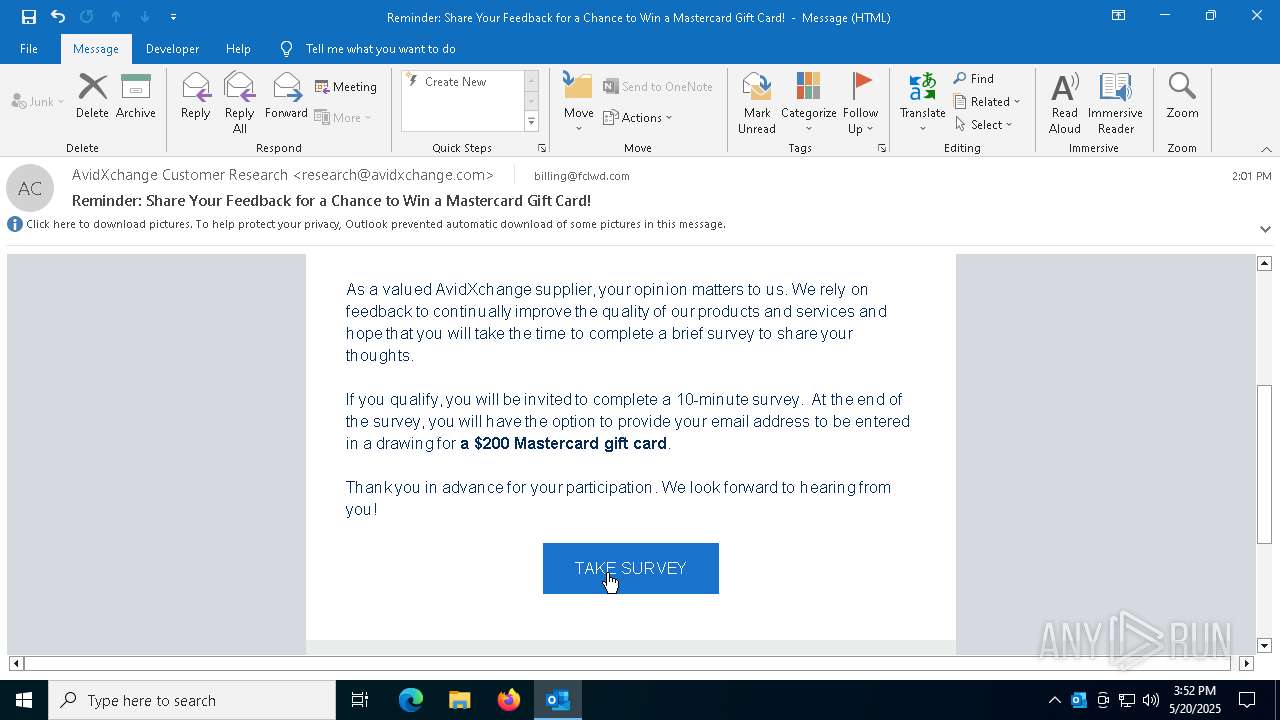
Task: Open the File menu
Action: point(29,49)
